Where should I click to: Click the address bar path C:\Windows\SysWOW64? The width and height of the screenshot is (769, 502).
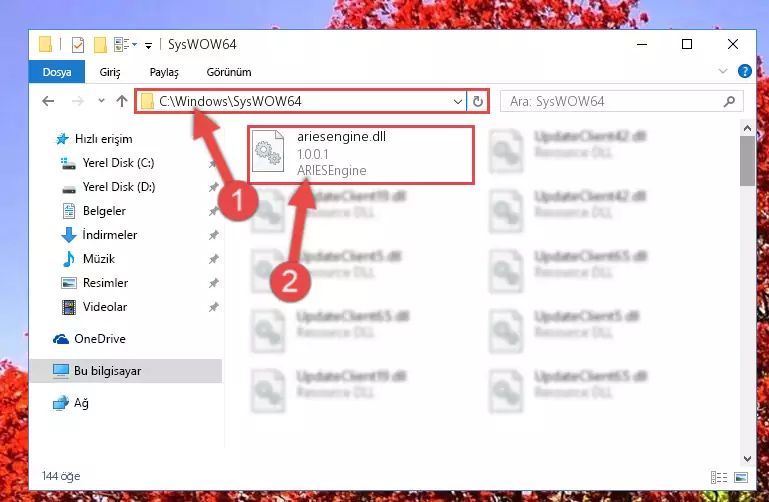tap(230, 101)
